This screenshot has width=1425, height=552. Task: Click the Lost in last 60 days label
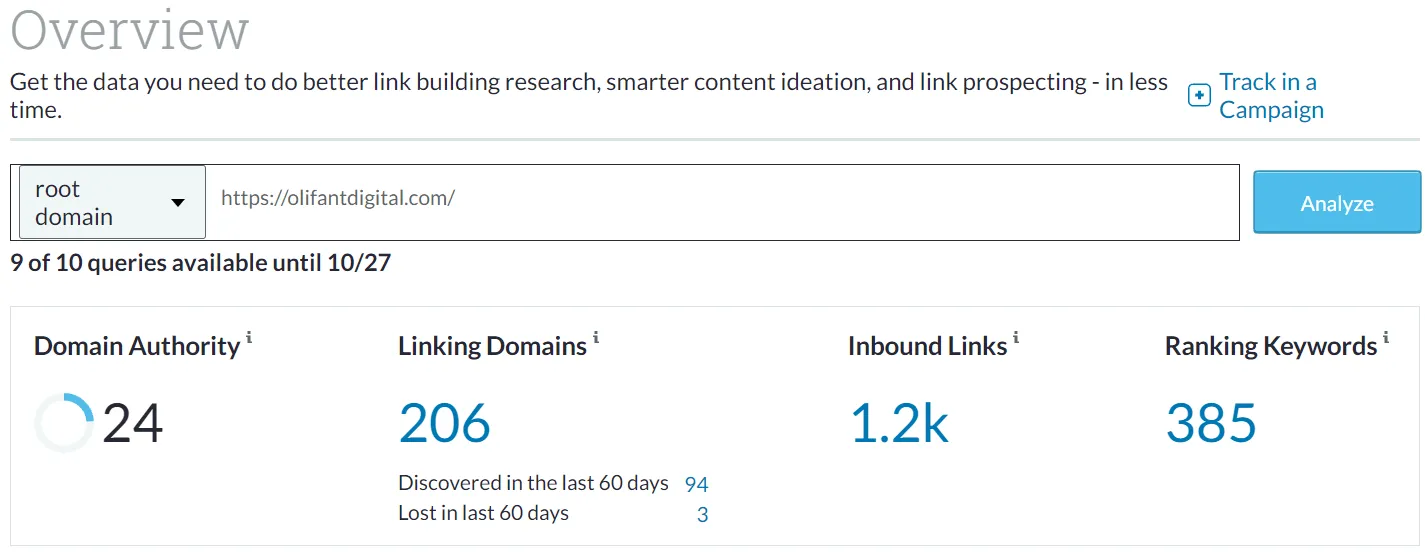483,514
